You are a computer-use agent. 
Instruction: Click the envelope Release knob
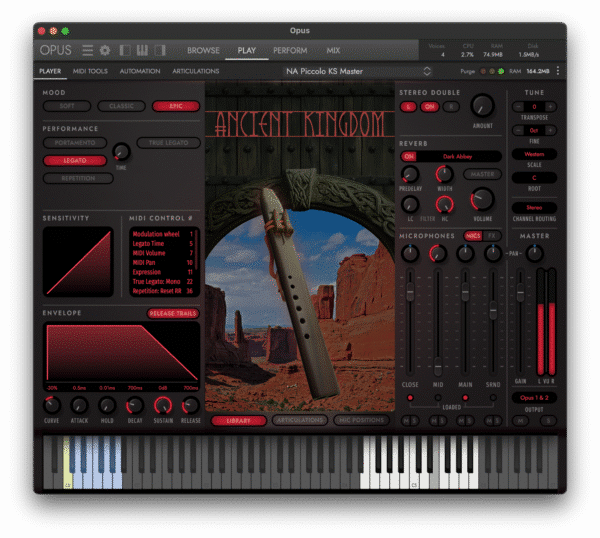point(191,406)
